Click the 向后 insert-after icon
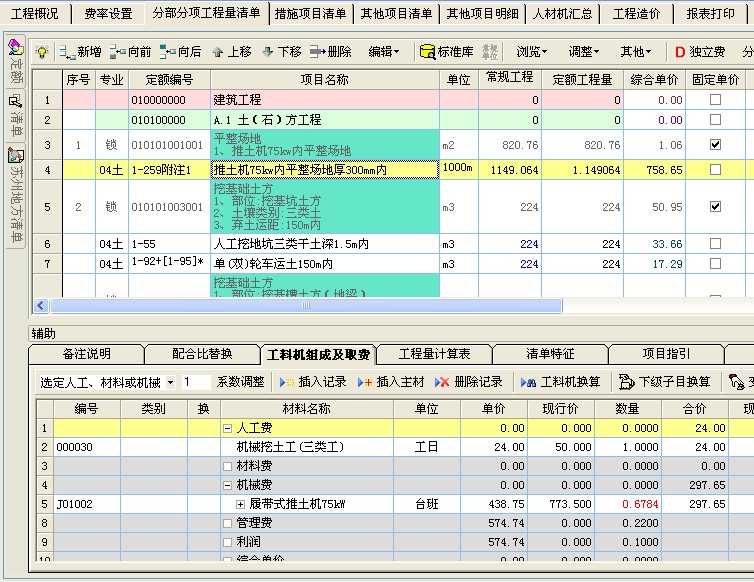The image size is (754, 582). coord(167,51)
